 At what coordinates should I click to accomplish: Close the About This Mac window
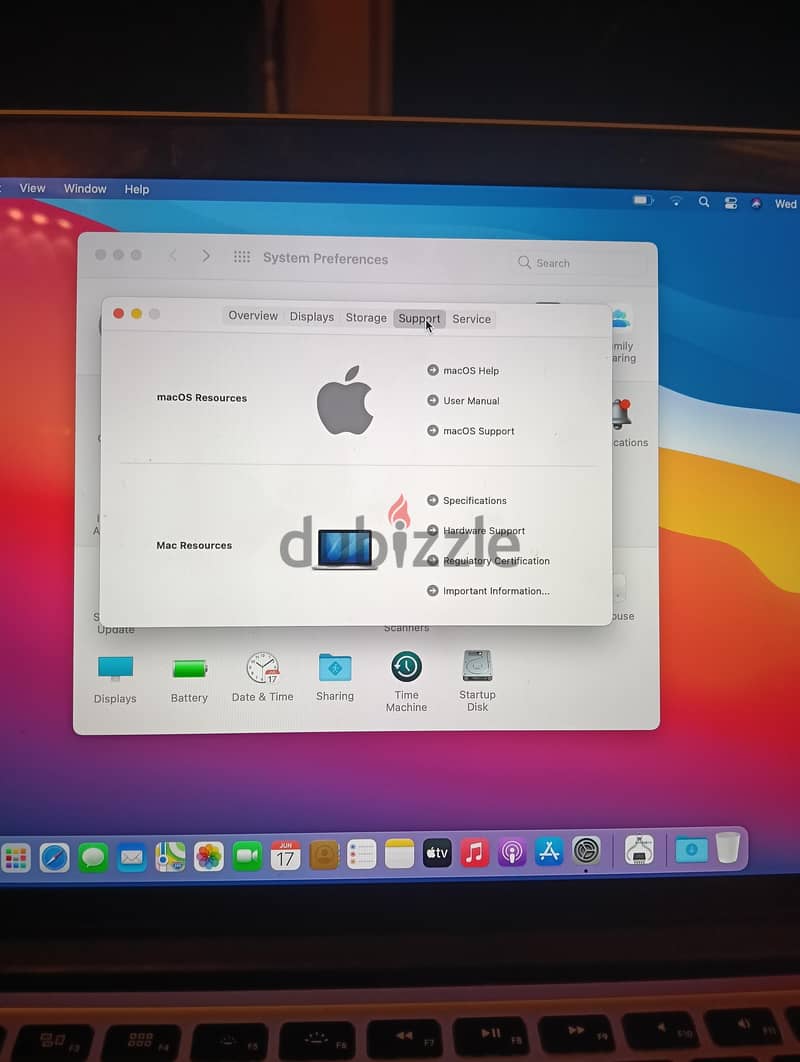[x=119, y=313]
